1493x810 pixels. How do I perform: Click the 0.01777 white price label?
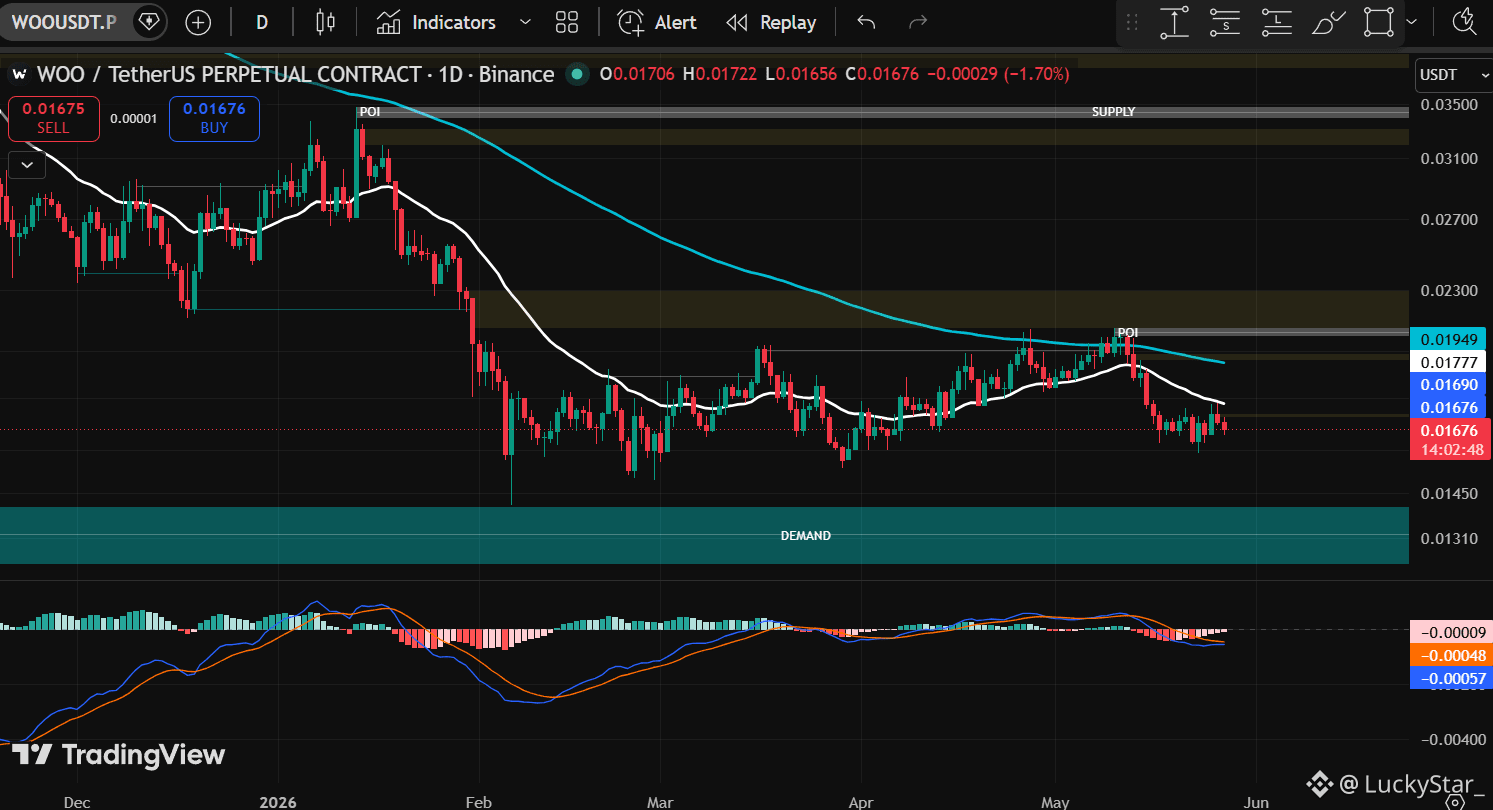click(x=1448, y=361)
